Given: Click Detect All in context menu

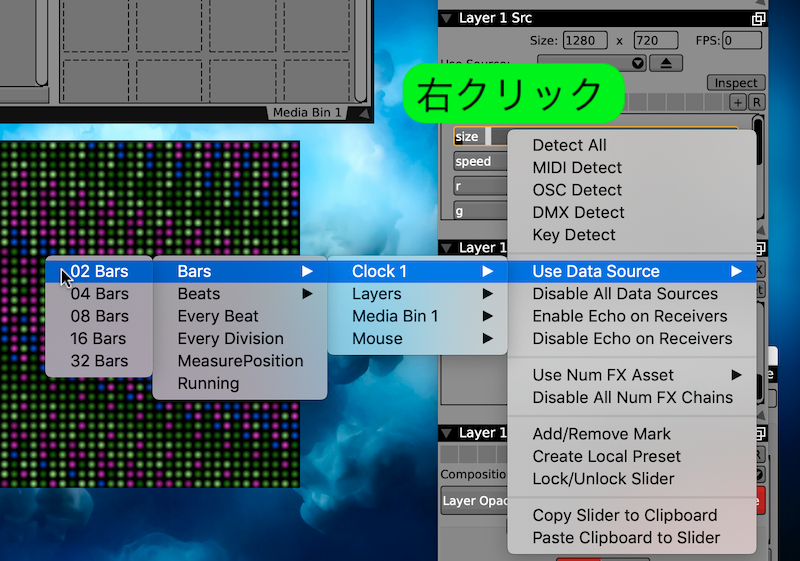Looking at the screenshot, I should 632,145.
